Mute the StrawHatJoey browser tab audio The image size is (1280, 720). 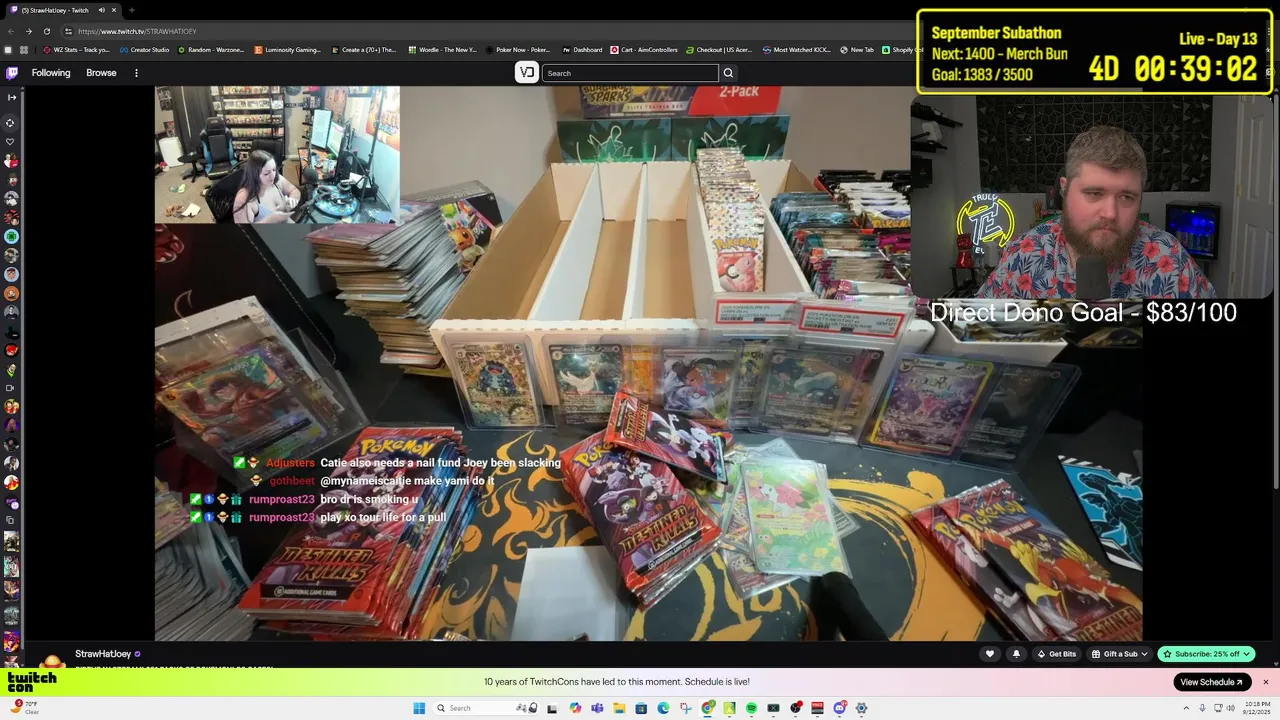tap(101, 10)
